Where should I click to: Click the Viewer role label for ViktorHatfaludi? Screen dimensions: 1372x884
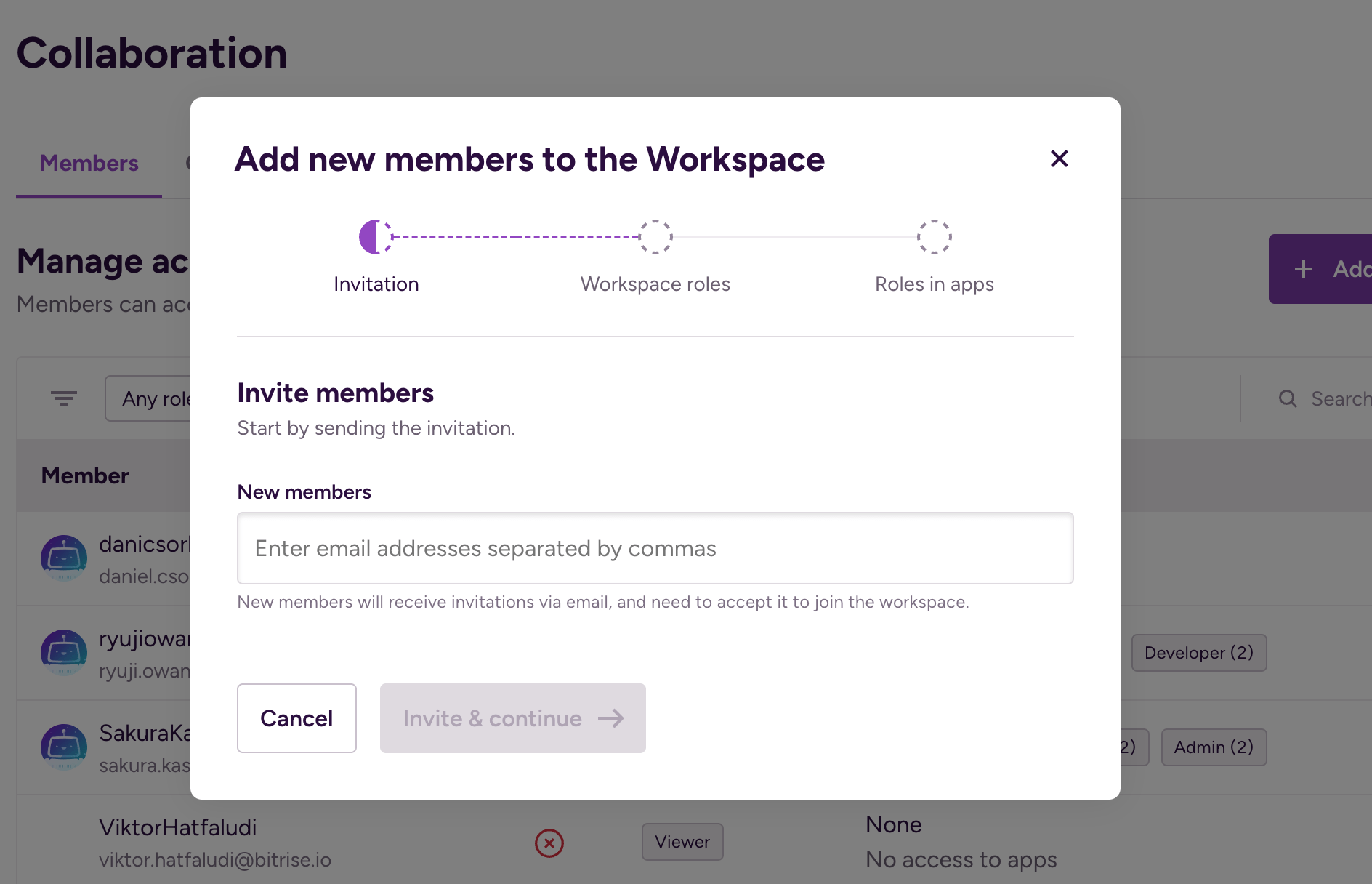coord(682,841)
